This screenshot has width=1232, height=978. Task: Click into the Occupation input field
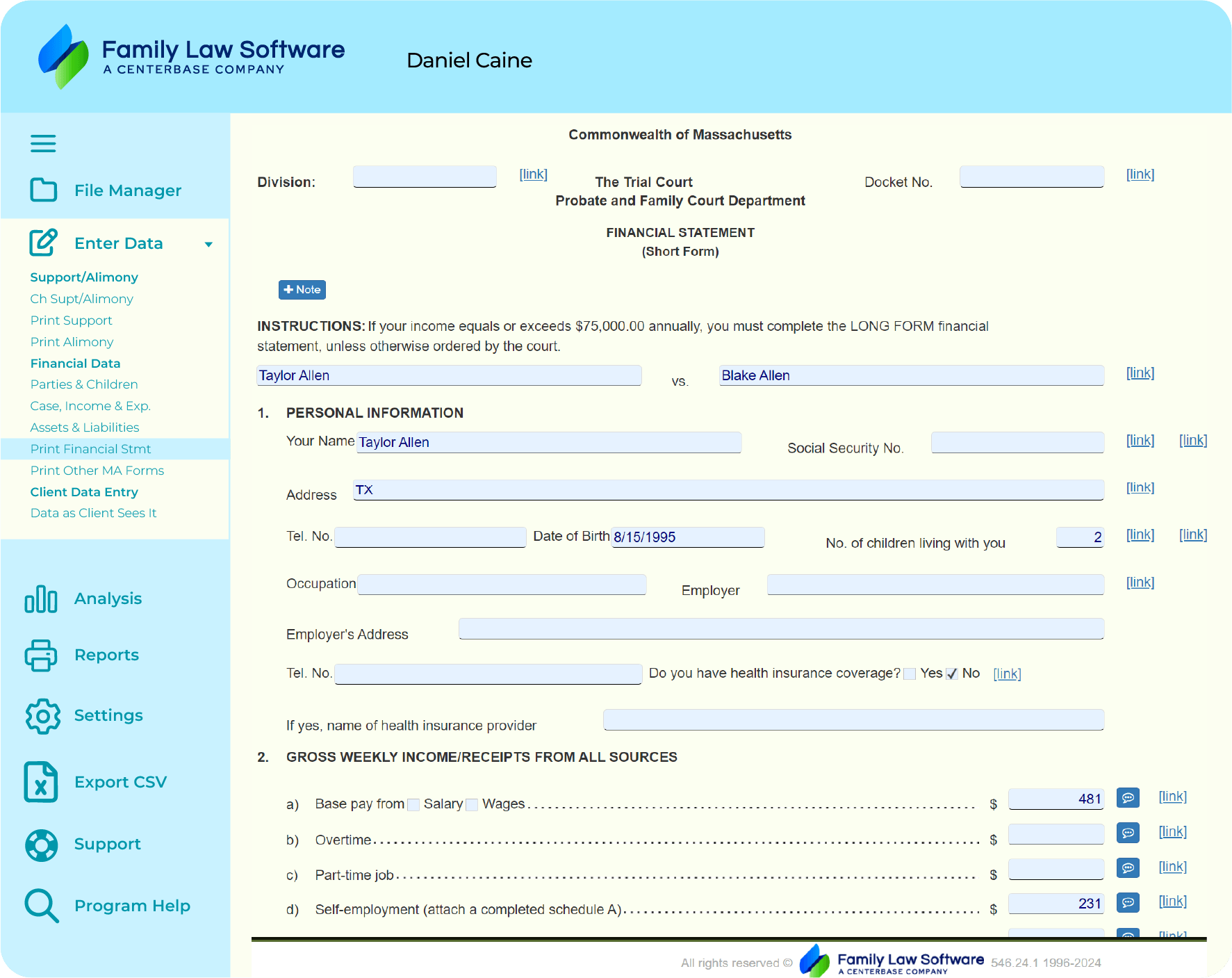coord(502,585)
